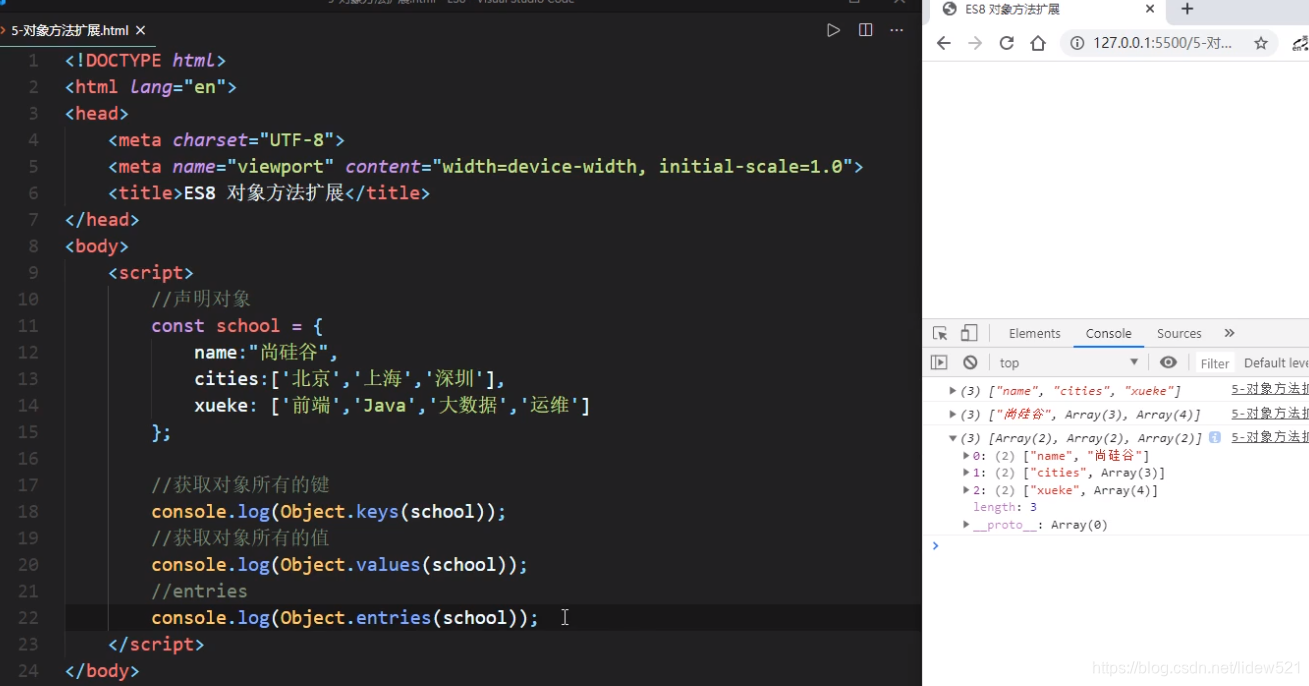Click the cities:['北京','上海','深圳'], line
The height and width of the screenshot is (686, 1309).
pyautogui.click(x=350, y=379)
